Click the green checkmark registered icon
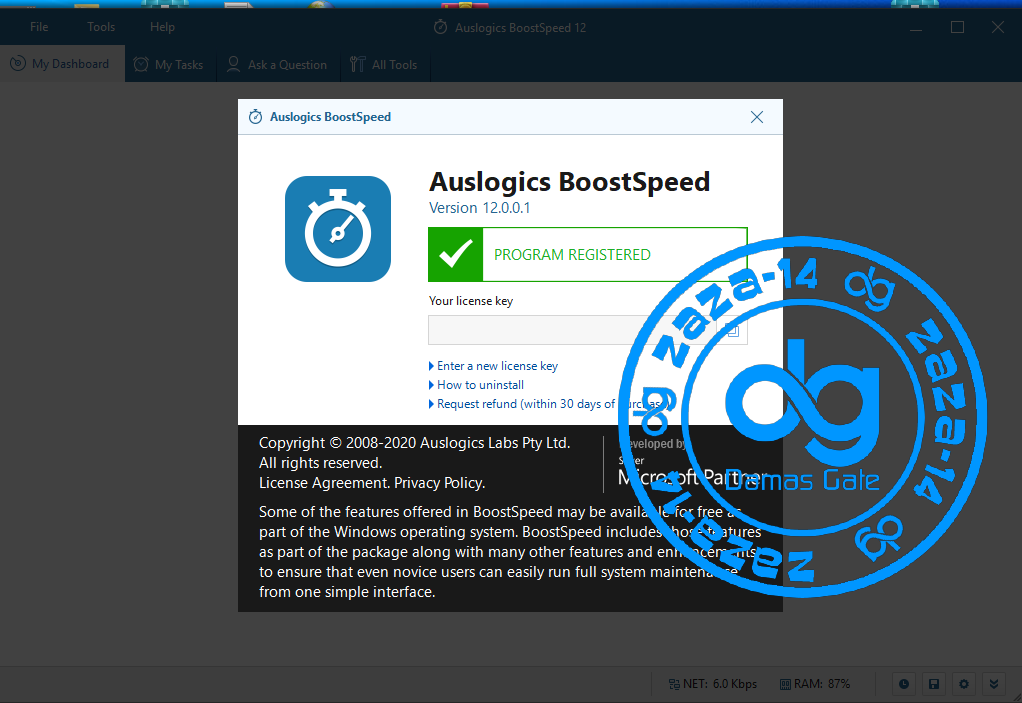This screenshot has width=1022, height=703. tap(456, 254)
